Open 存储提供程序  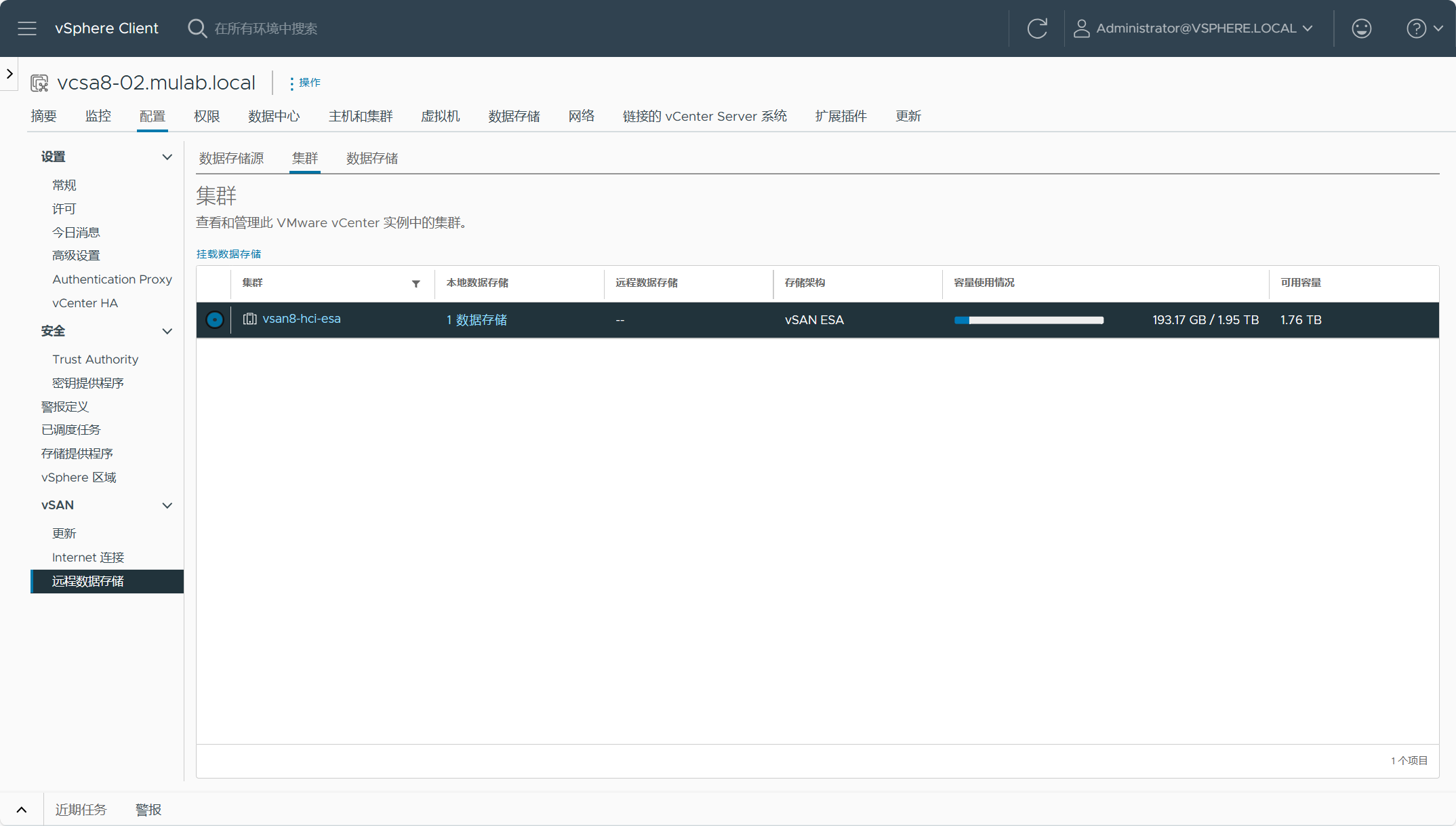pos(77,454)
